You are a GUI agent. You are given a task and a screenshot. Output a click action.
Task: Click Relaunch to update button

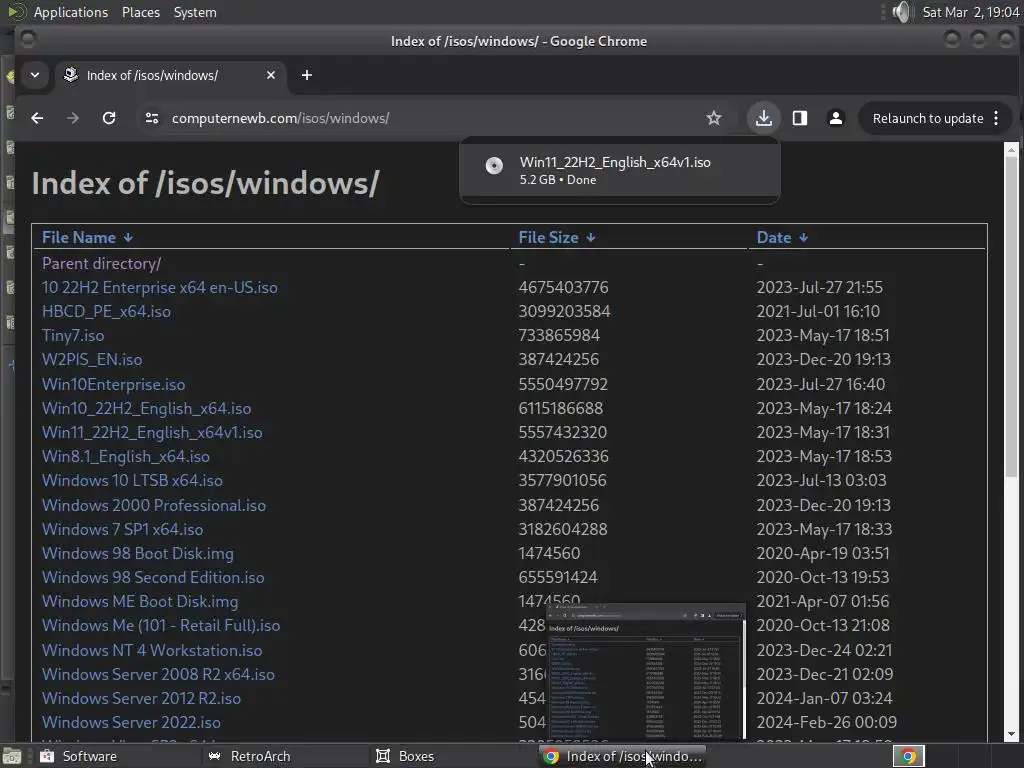[927, 118]
